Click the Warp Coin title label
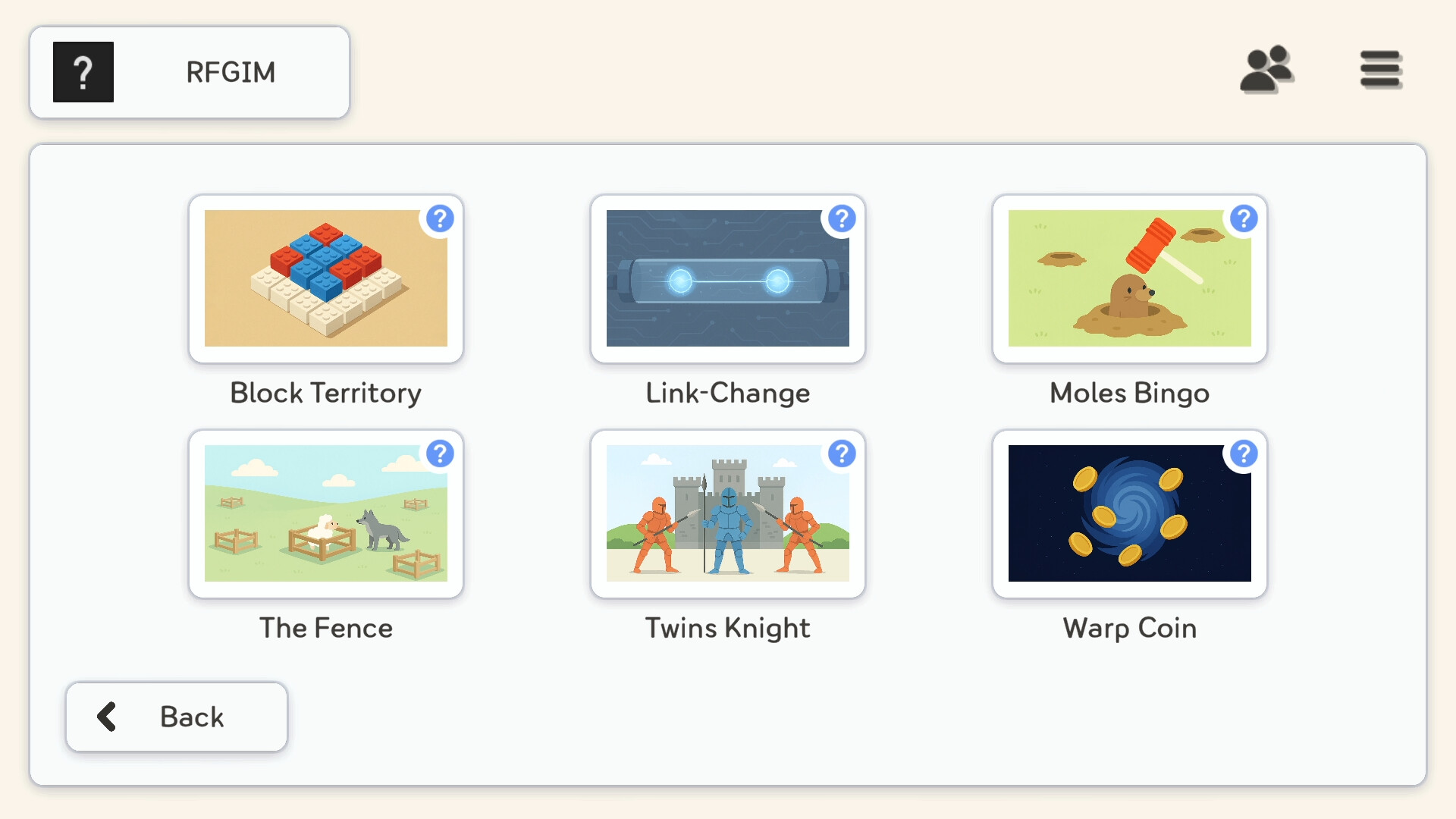This screenshot has width=1456, height=819. (x=1129, y=628)
